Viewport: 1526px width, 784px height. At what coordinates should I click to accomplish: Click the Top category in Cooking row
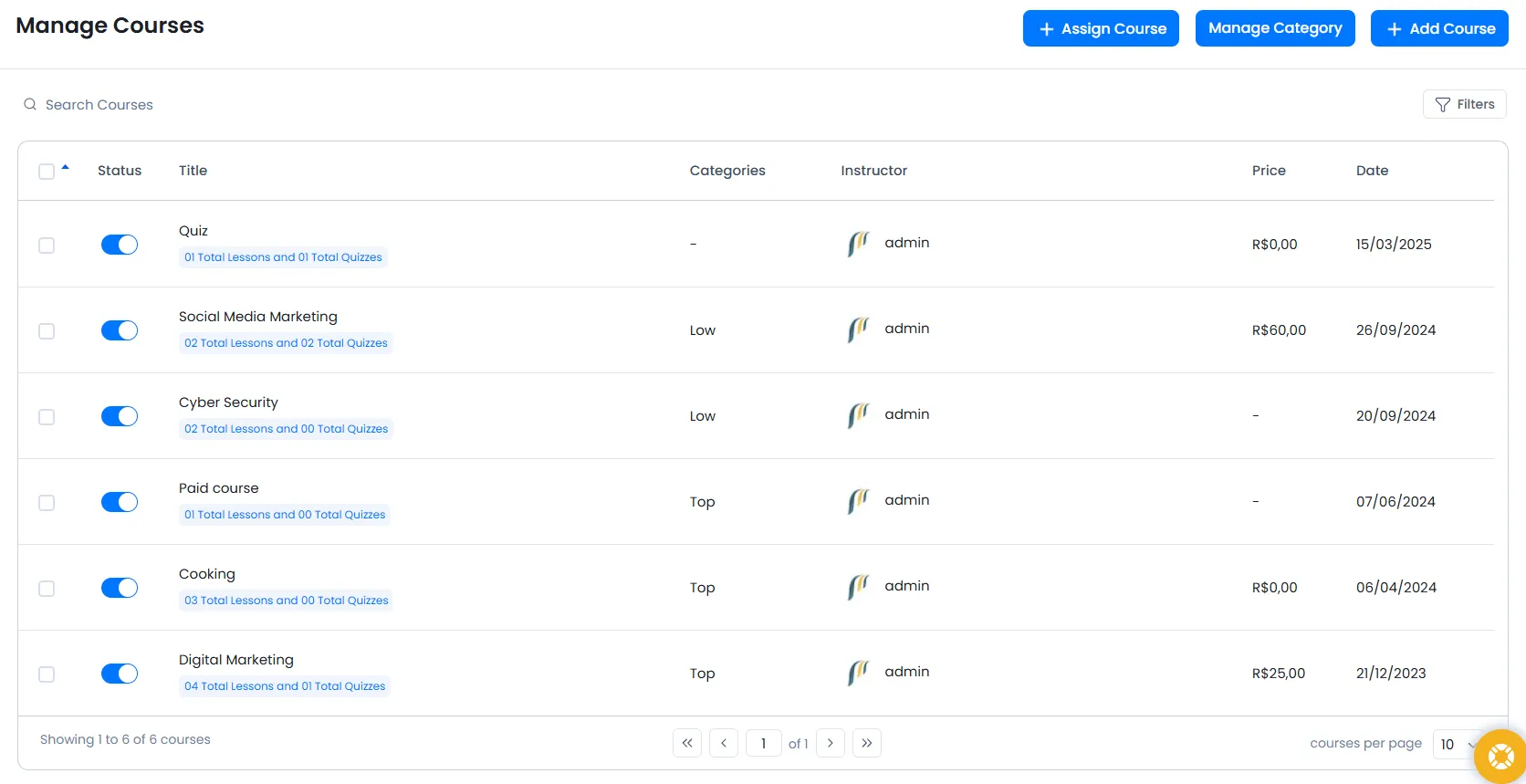click(x=703, y=588)
